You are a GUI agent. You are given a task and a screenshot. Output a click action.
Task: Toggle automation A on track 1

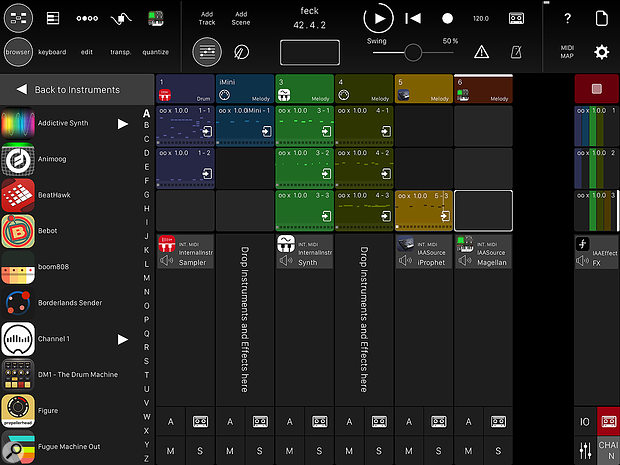(x=170, y=422)
